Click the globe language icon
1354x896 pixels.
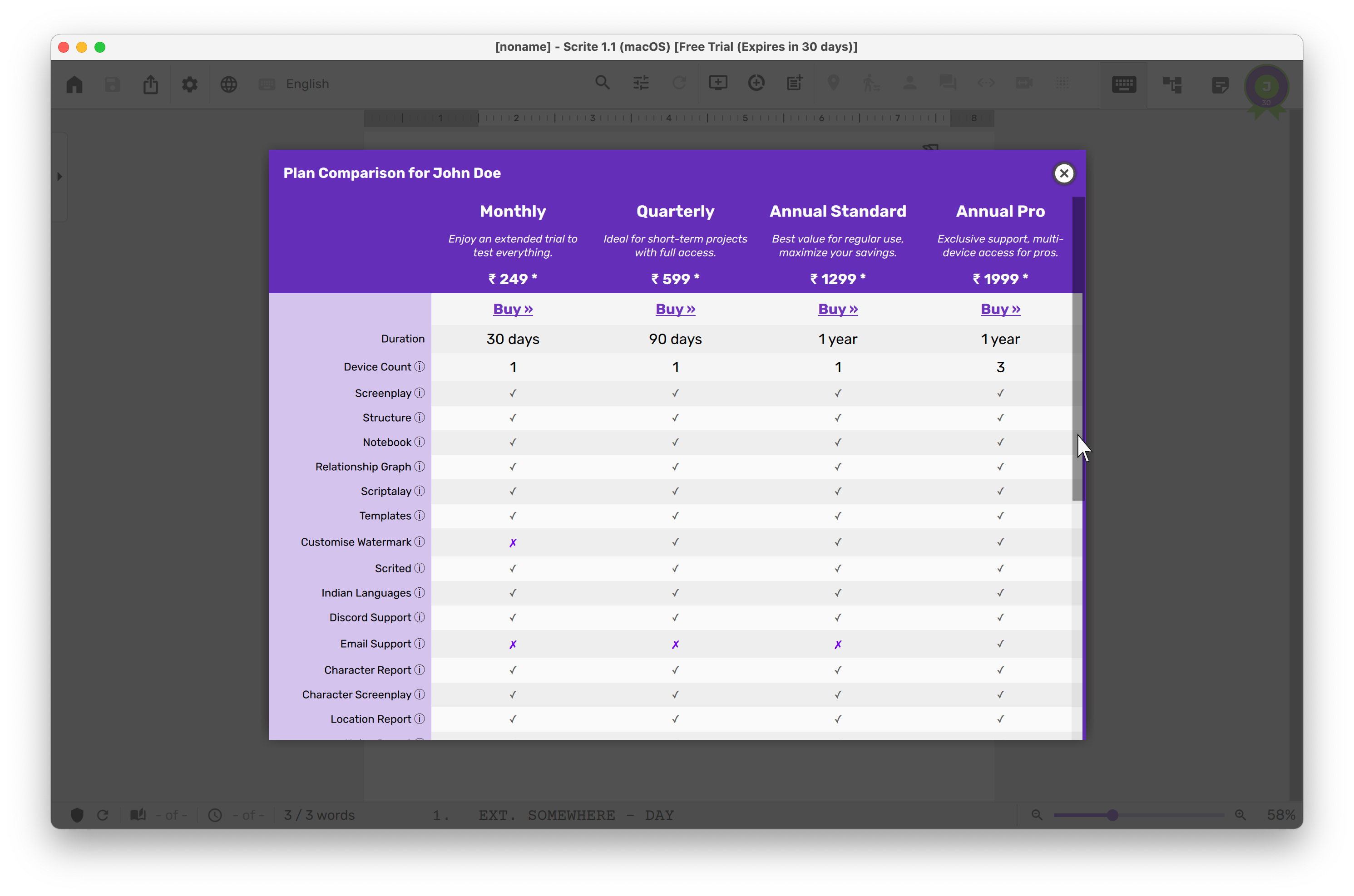point(229,84)
